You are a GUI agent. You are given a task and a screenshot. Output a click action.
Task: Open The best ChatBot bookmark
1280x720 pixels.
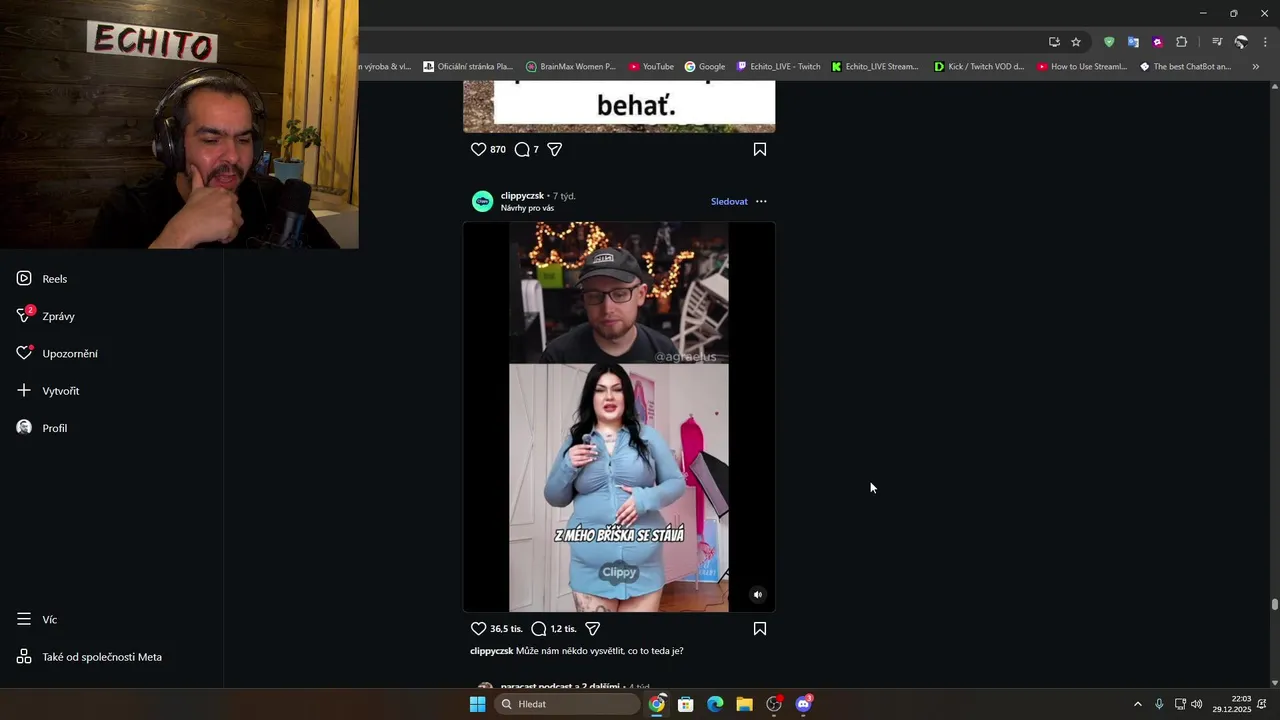click(1185, 67)
